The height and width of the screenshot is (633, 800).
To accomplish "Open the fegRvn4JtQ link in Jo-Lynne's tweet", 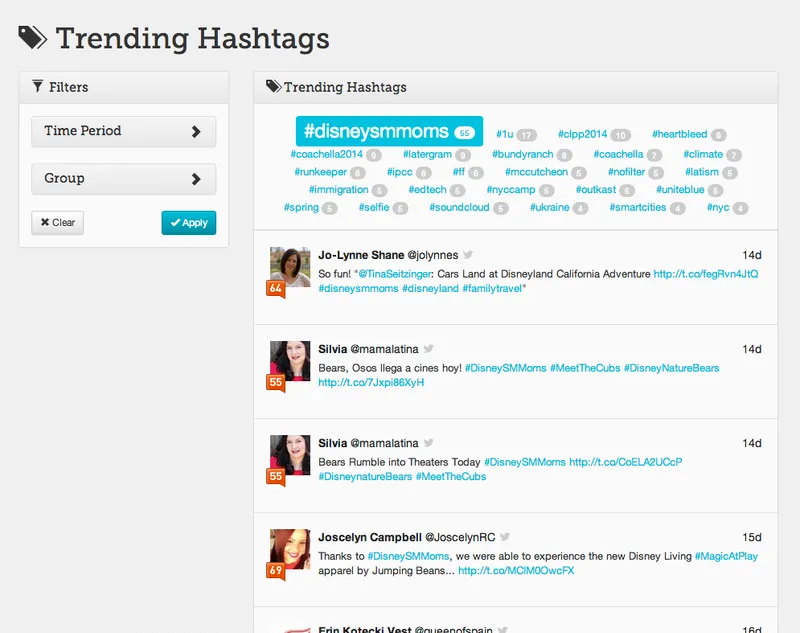I will [x=706, y=274].
